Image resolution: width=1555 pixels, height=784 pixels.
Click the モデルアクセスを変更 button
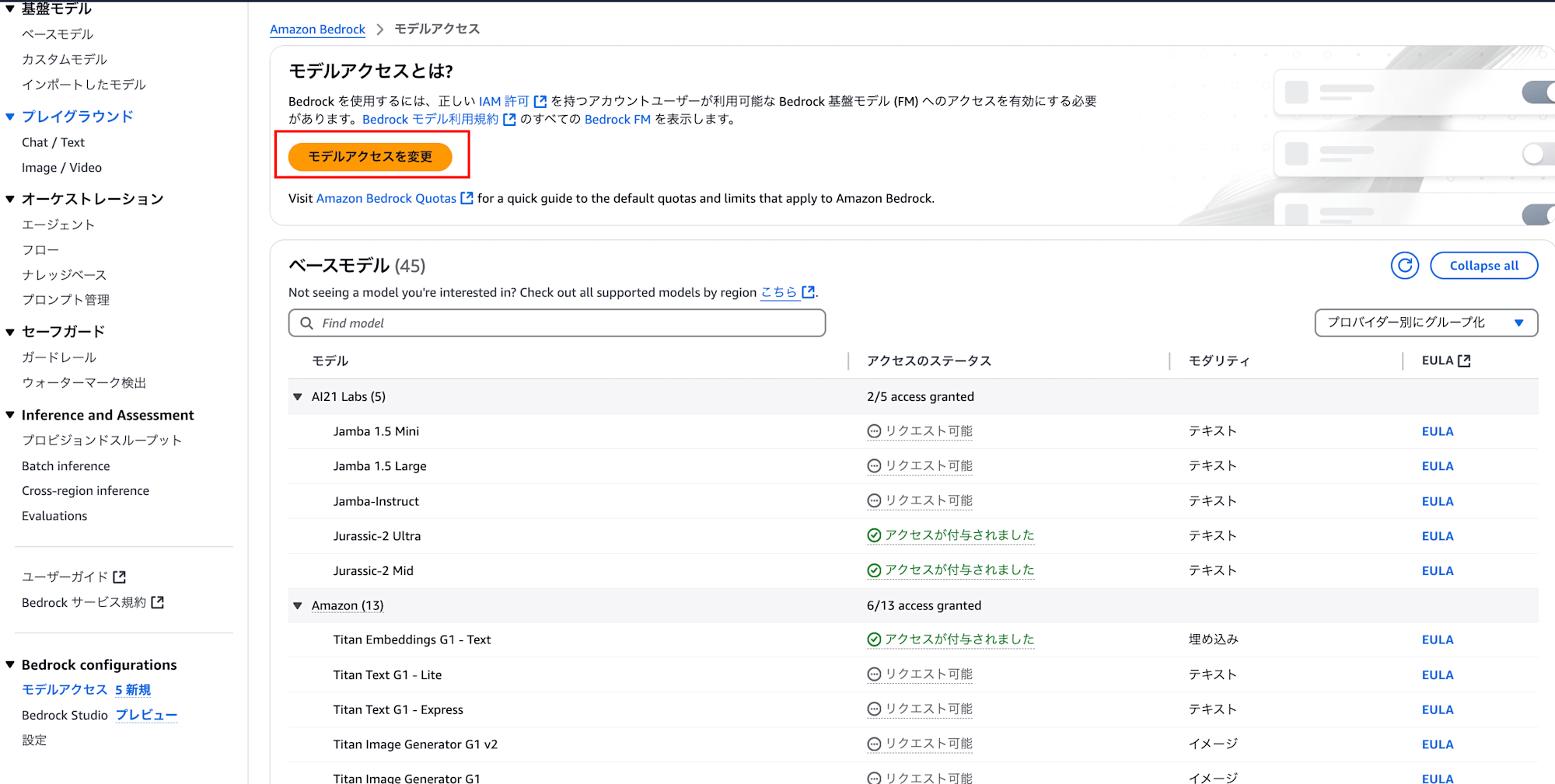coord(370,156)
